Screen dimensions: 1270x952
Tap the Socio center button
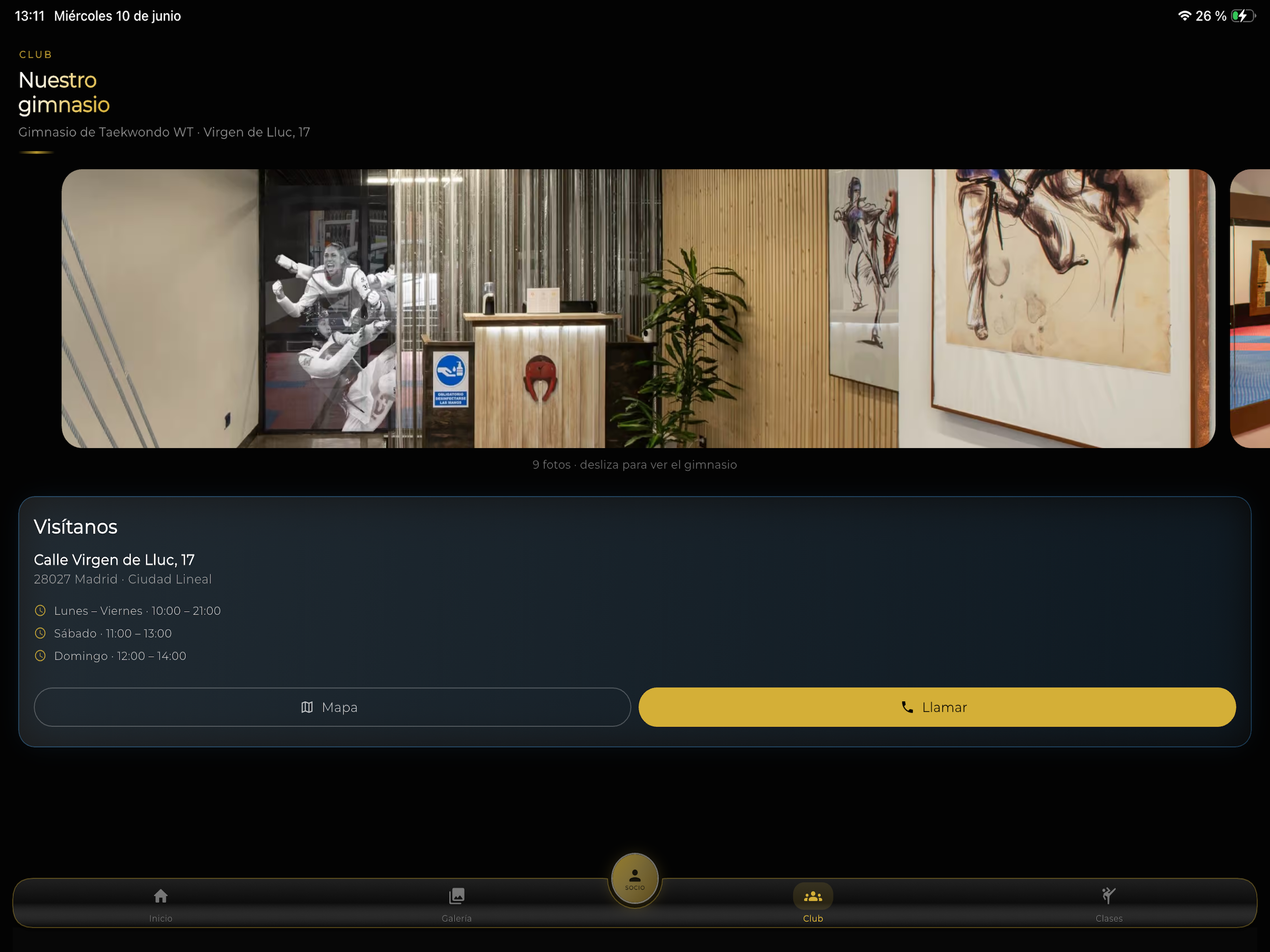(635, 879)
